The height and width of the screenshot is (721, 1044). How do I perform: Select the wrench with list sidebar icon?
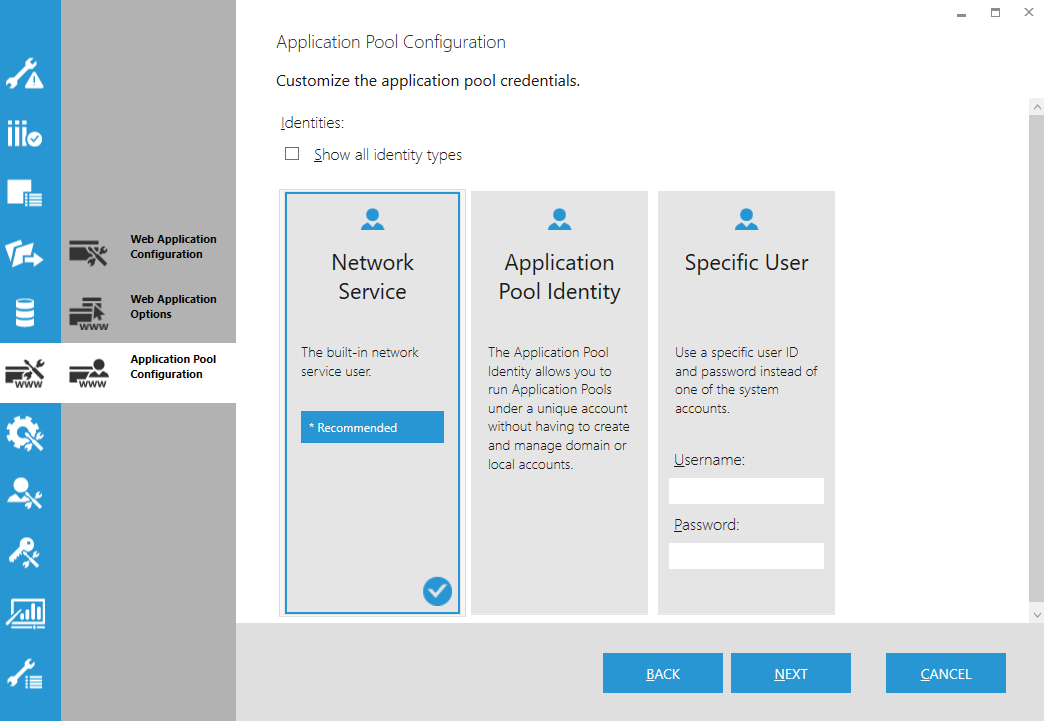point(25,674)
